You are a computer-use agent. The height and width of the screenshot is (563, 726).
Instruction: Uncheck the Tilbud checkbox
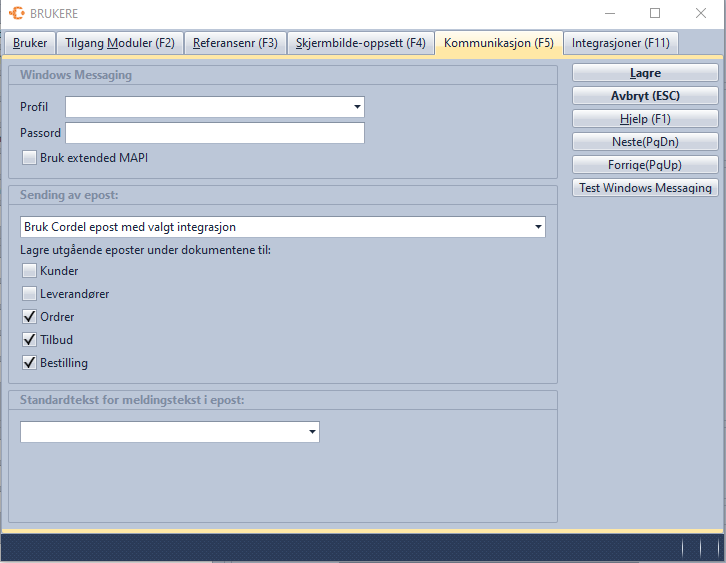click(30, 340)
